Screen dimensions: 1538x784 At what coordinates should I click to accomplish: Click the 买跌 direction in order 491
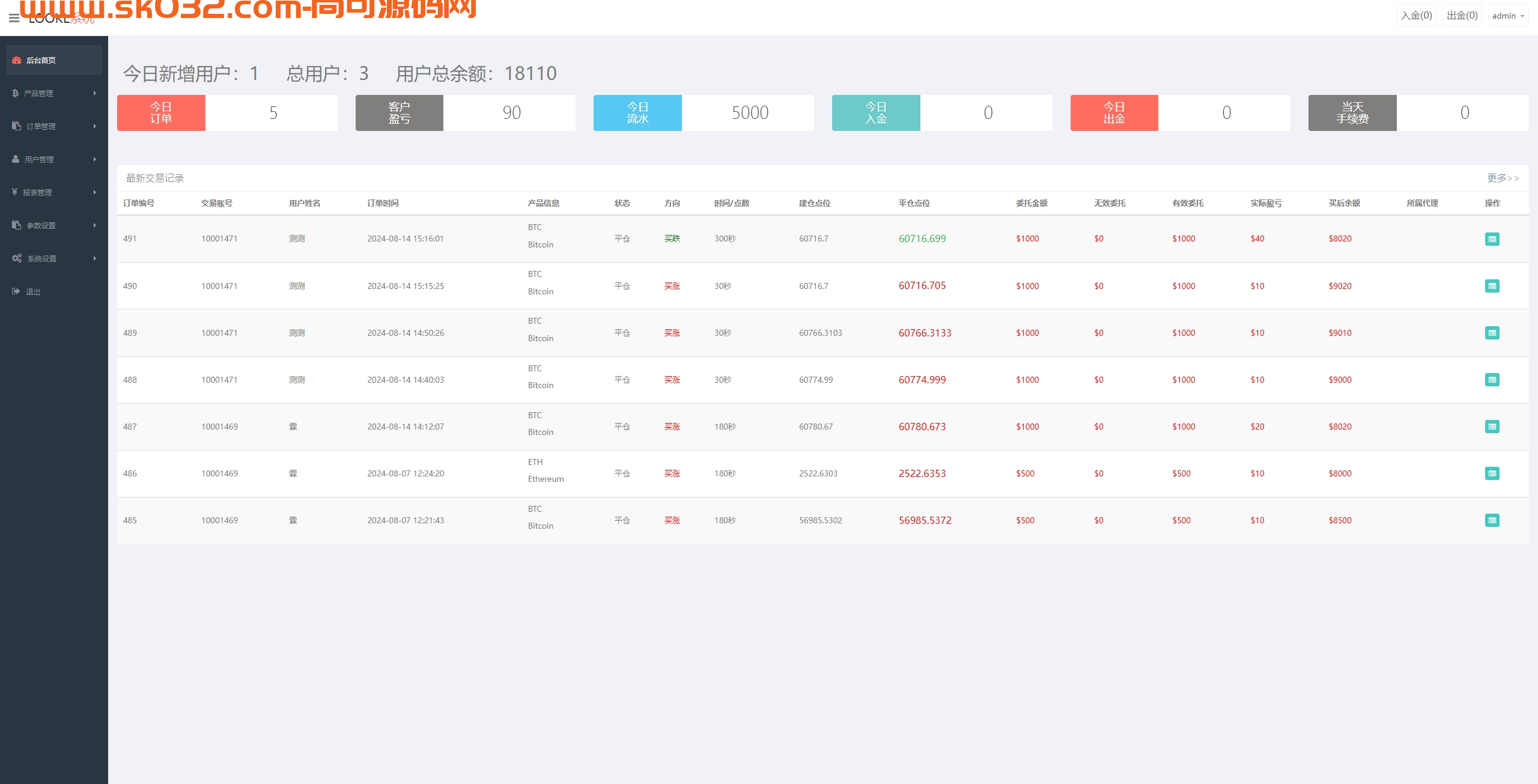pos(672,239)
